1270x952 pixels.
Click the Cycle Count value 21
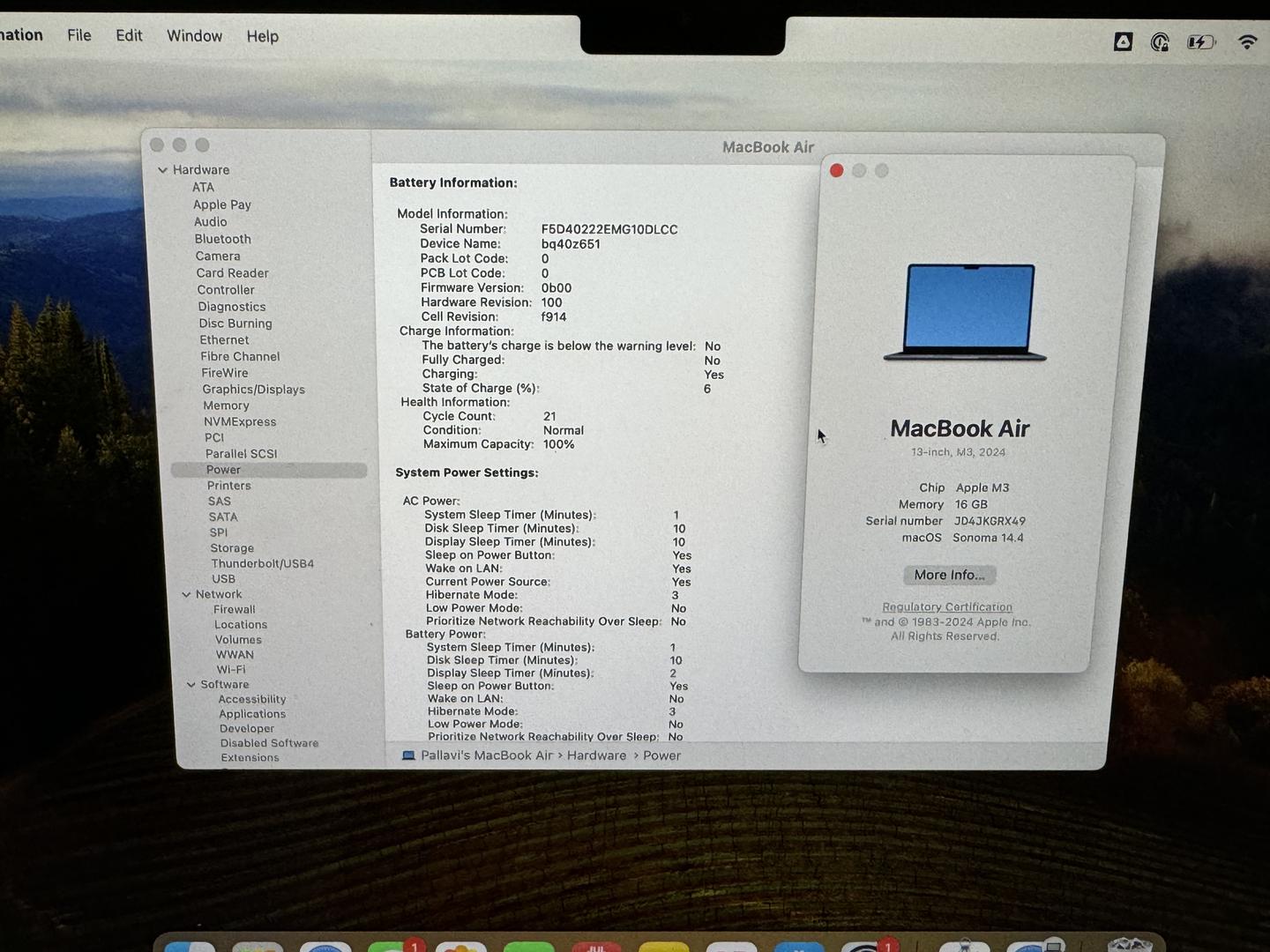click(x=549, y=417)
